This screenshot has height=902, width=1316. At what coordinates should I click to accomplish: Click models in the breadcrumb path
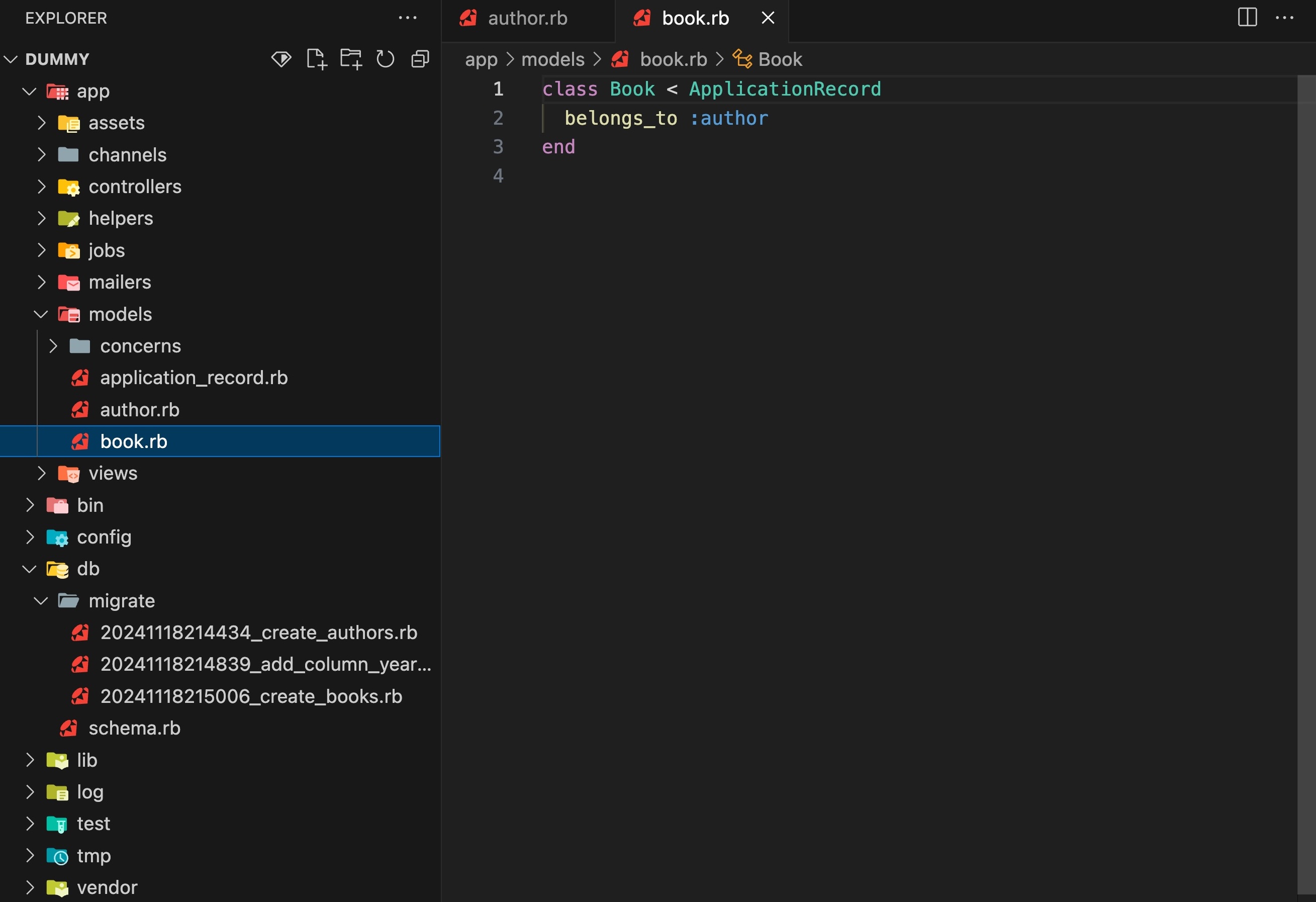(552, 59)
